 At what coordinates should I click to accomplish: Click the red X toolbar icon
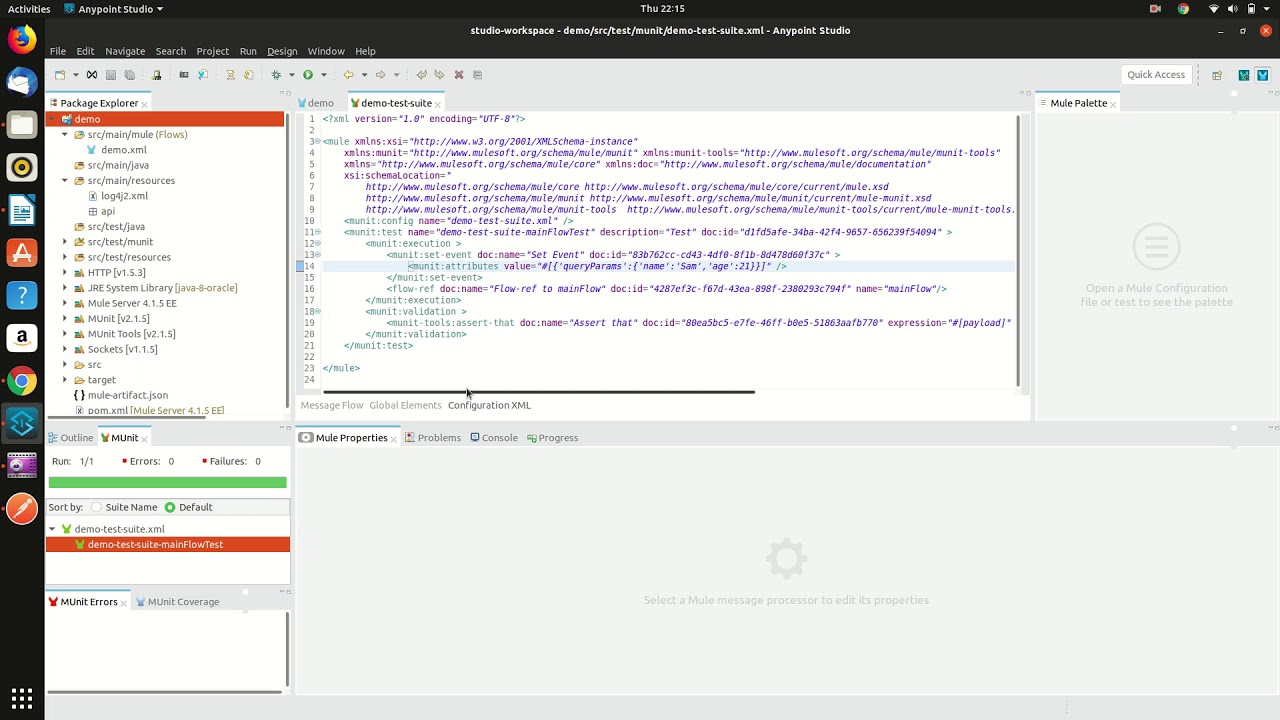[x=459, y=75]
